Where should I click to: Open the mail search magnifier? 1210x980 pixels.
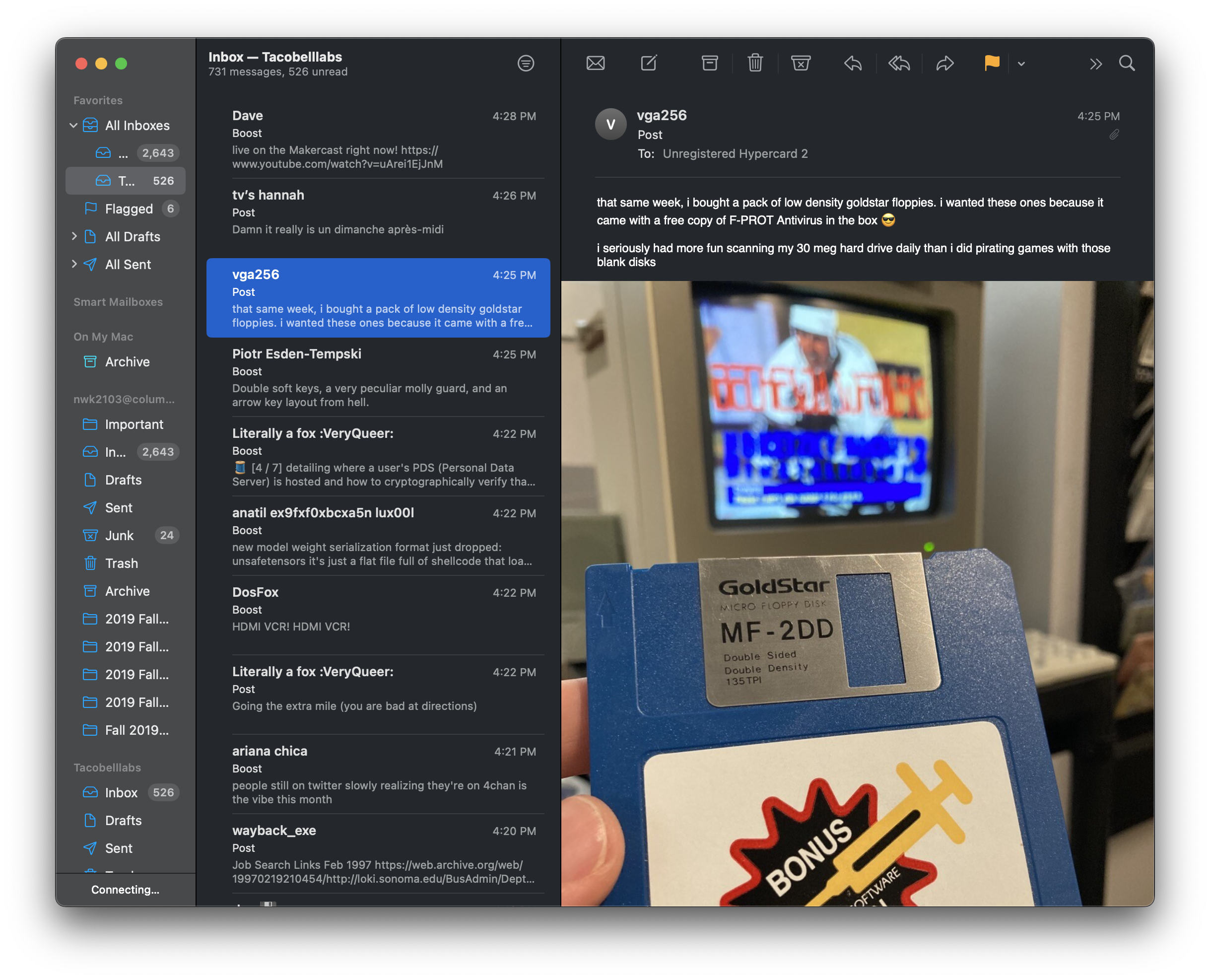1127,63
